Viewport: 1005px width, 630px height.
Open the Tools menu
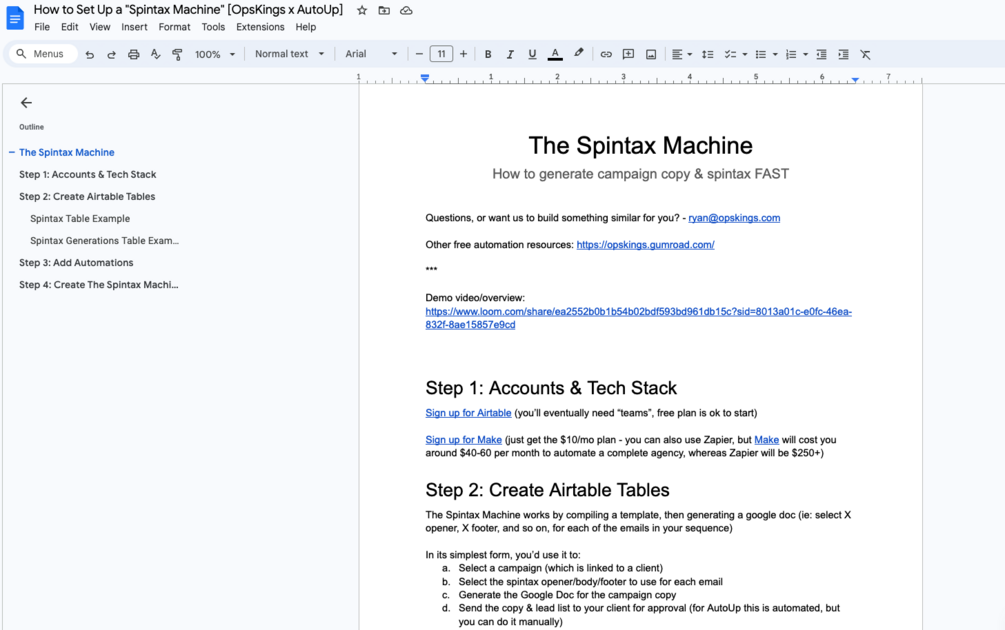tap(213, 27)
